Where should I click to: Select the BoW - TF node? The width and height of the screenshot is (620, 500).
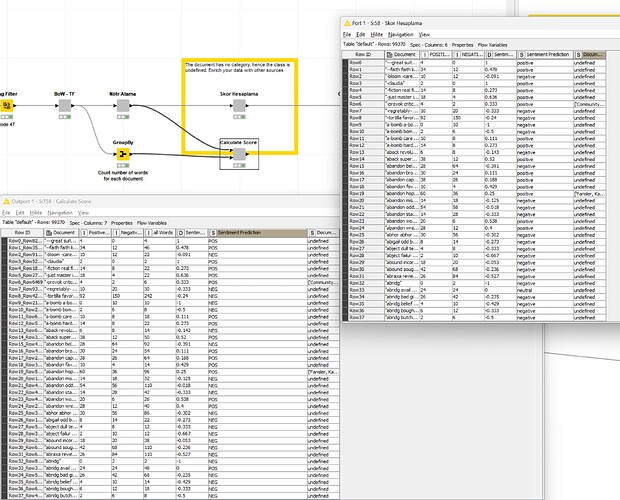click(x=65, y=106)
